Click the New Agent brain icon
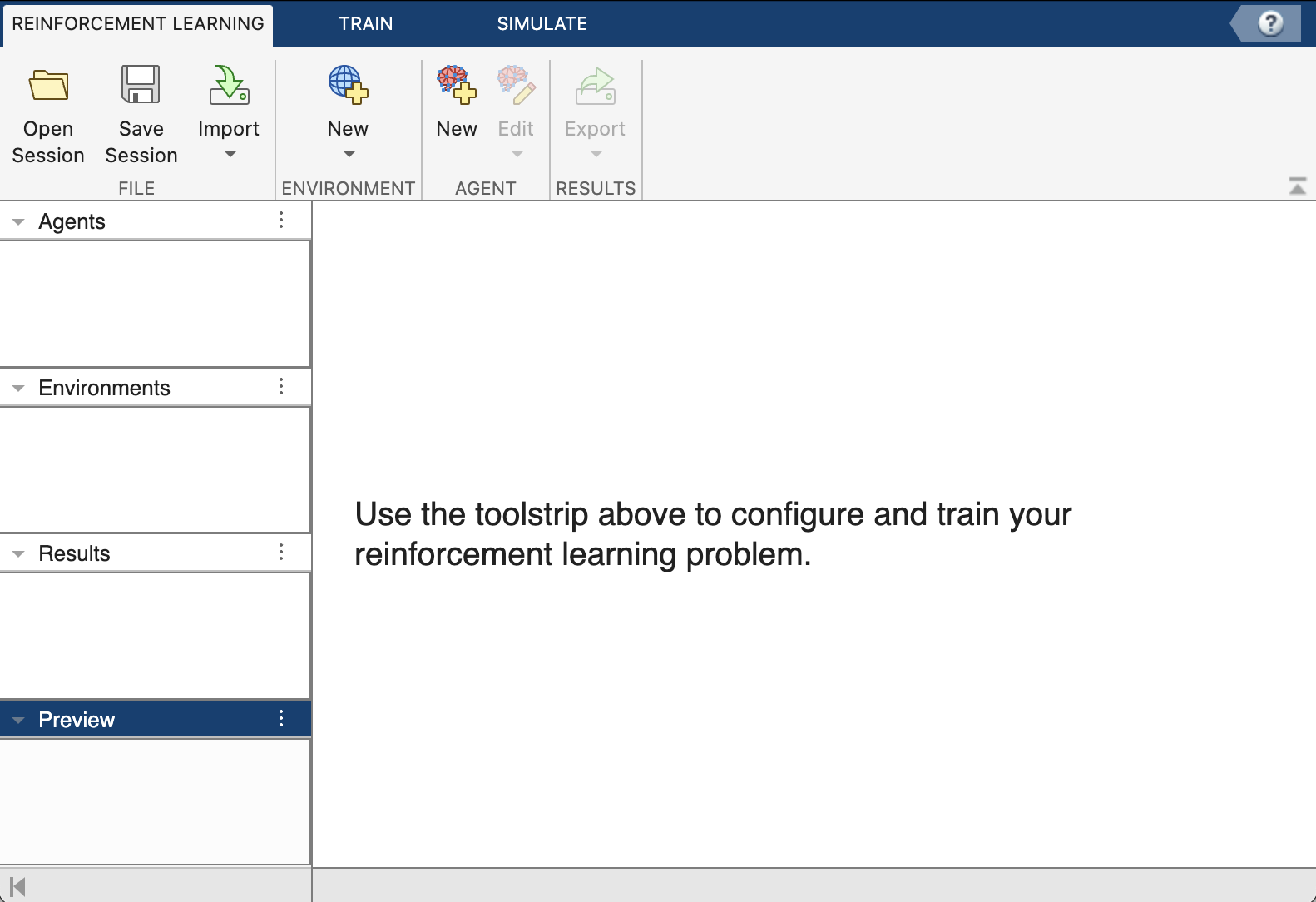 pyautogui.click(x=457, y=85)
